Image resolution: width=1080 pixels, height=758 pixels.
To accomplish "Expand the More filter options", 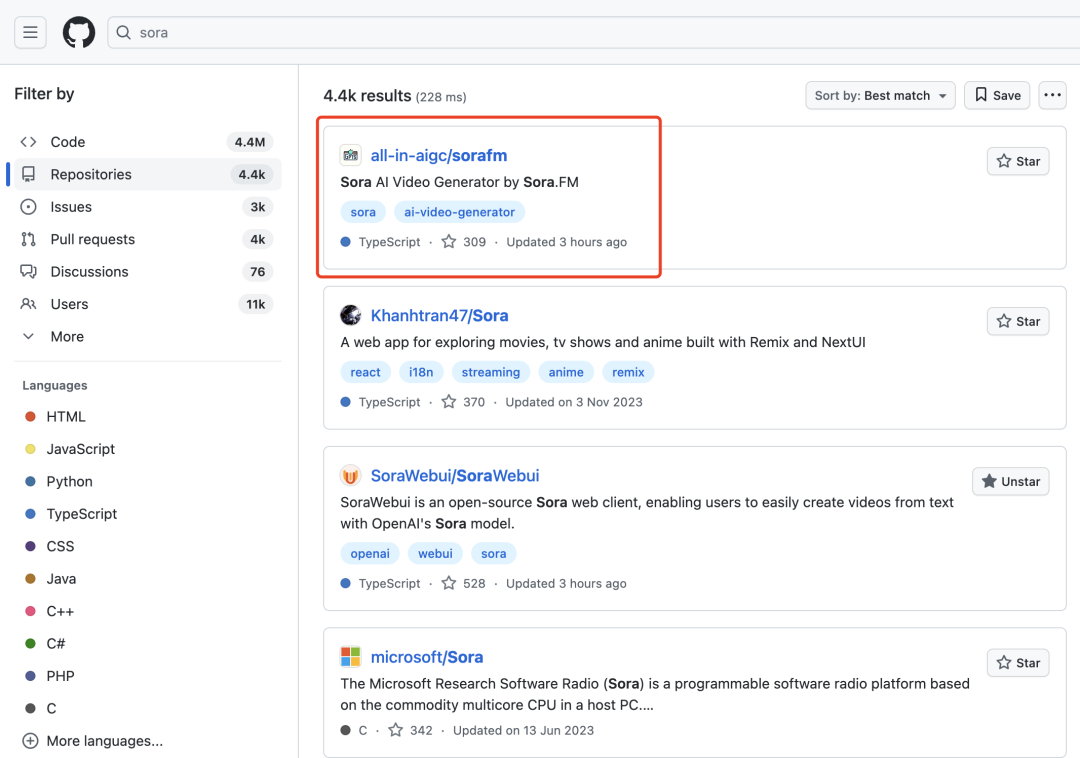I will tap(147, 337).
